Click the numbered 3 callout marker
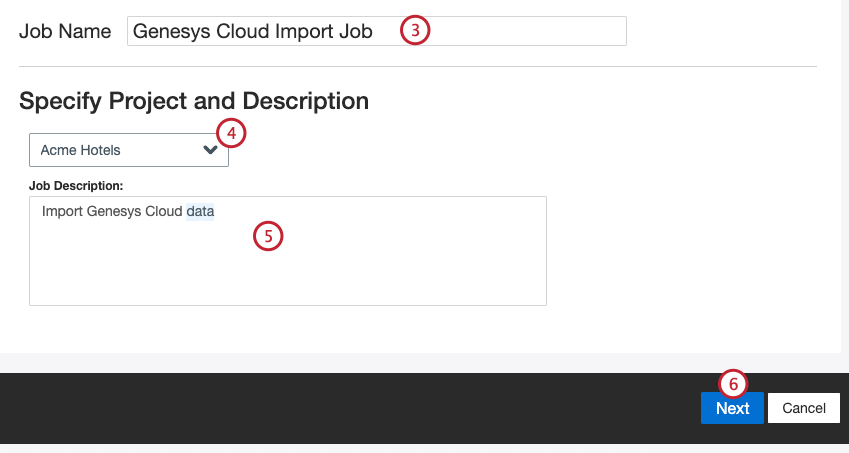Screen dimensions: 849x453 [415, 30]
